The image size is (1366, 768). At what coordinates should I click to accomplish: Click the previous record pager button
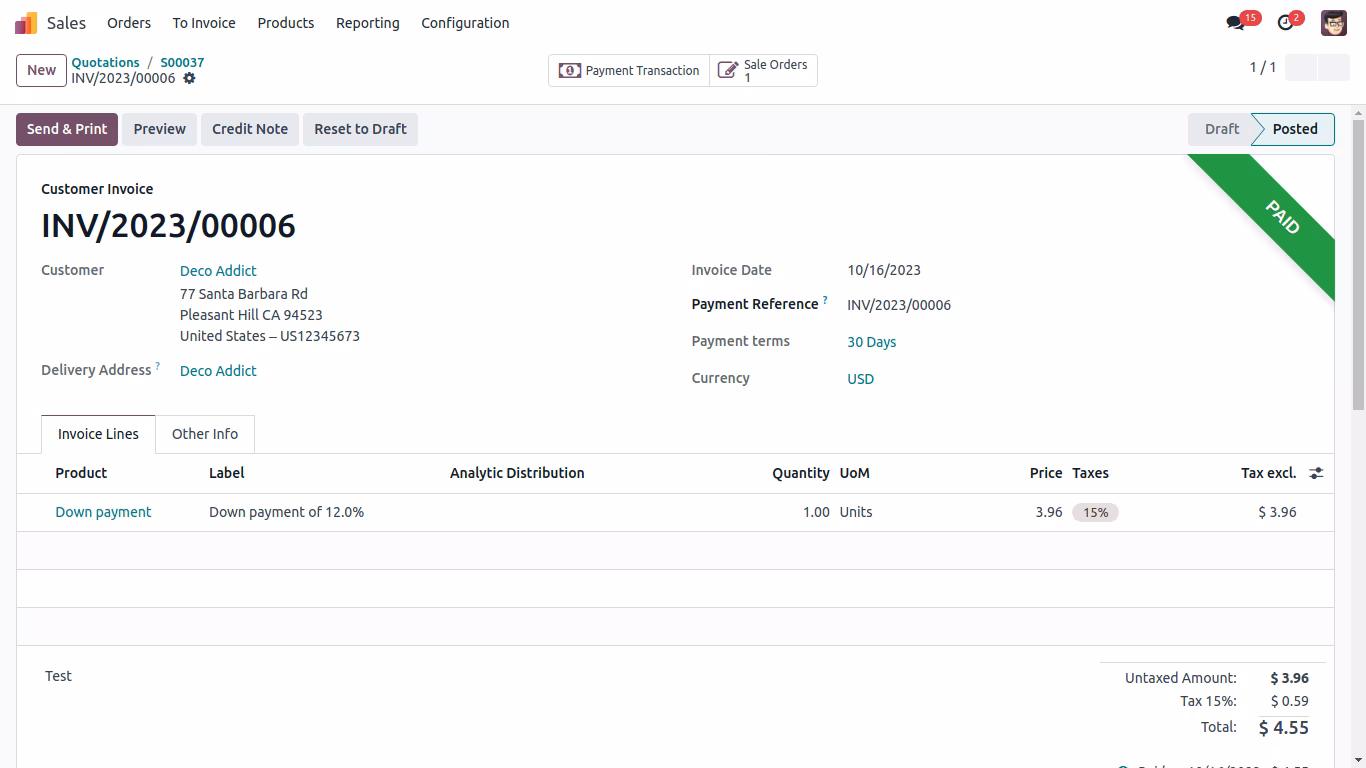point(1301,68)
